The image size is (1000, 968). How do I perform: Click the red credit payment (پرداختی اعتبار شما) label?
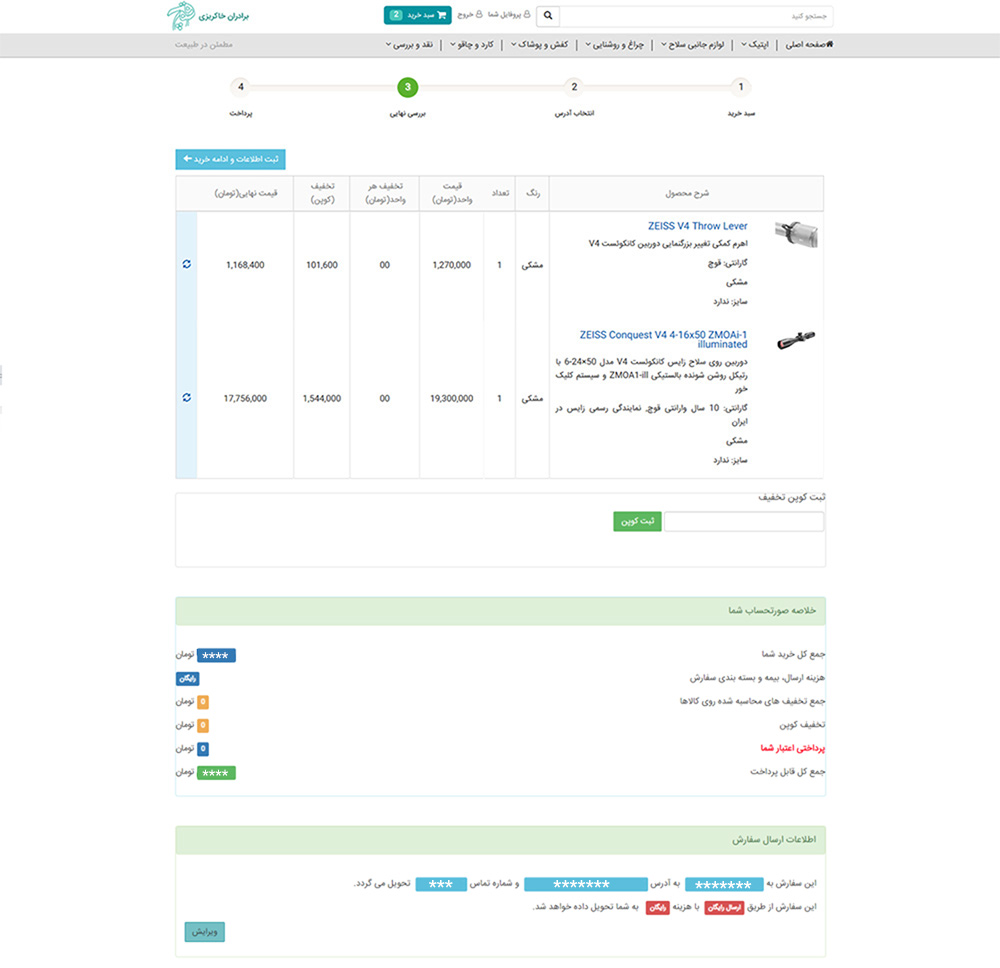pos(792,748)
